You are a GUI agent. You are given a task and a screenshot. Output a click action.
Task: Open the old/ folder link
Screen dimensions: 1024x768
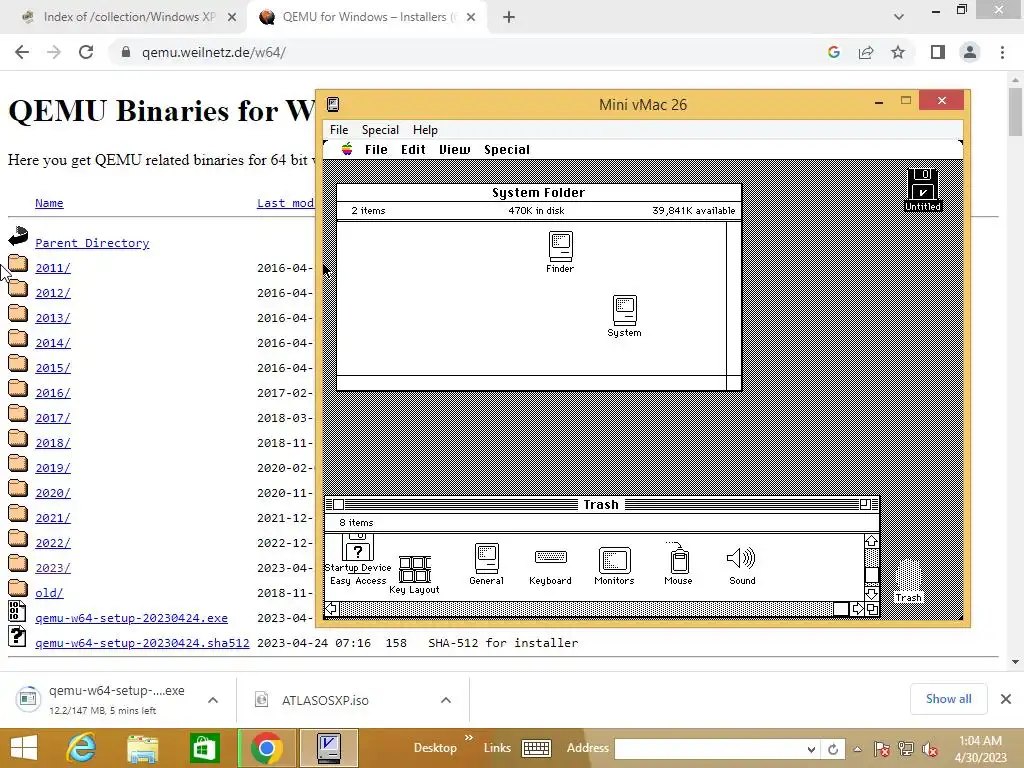point(49,593)
